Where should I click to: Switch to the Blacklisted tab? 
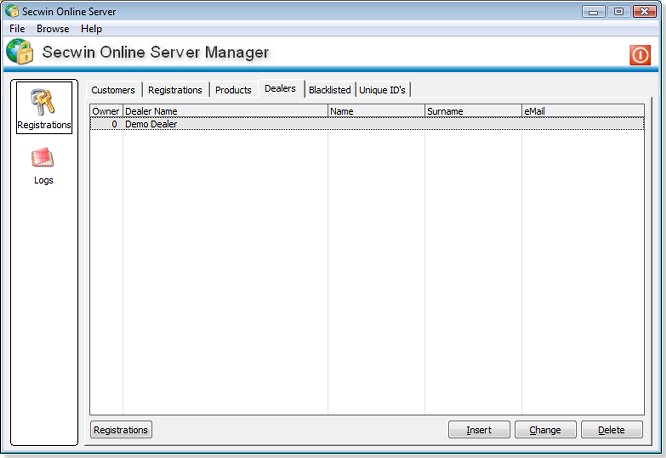pyautogui.click(x=329, y=90)
